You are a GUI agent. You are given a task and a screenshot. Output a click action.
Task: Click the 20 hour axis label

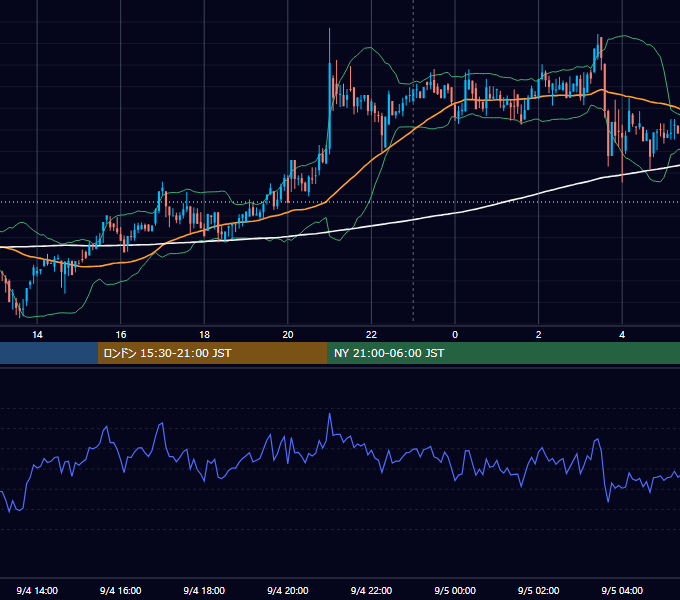click(288, 335)
